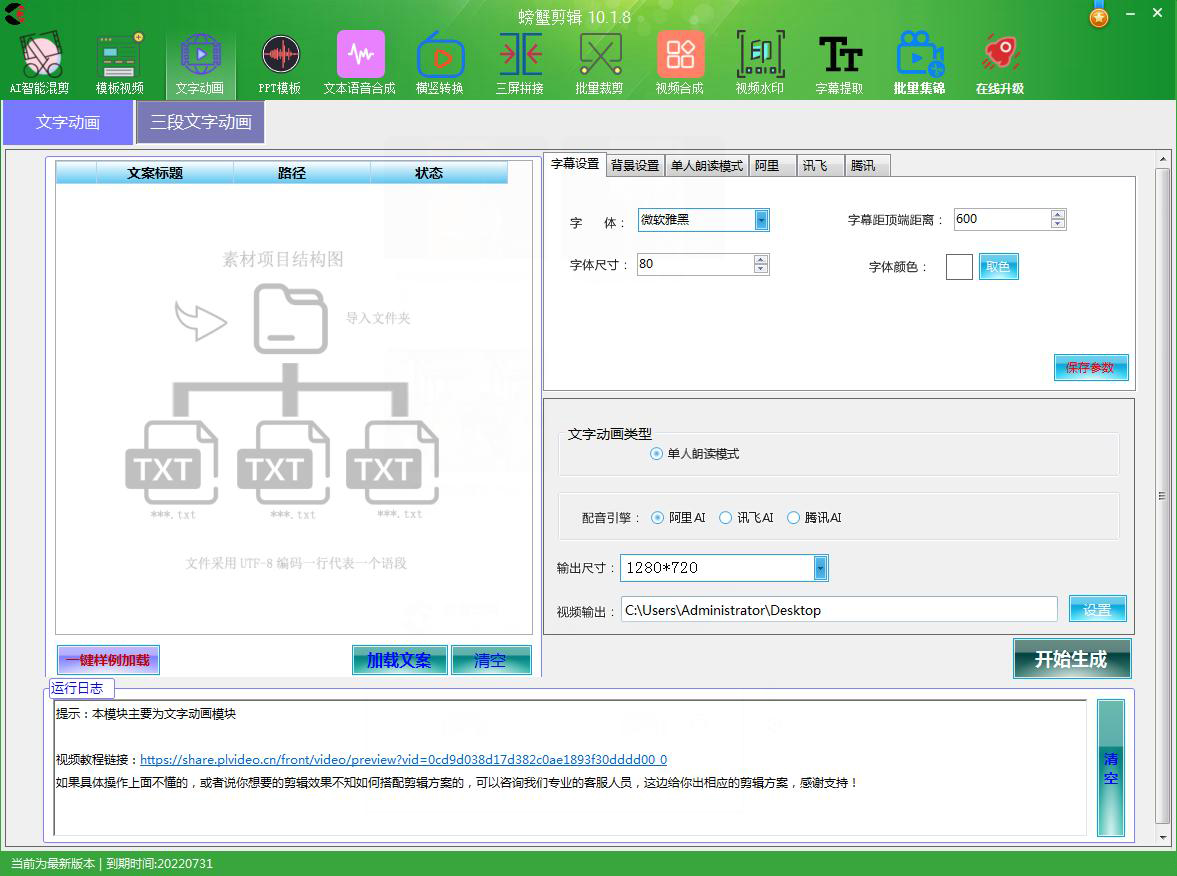Select the 三屏拼接 tool
The height and width of the screenshot is (876, 1177).
(x=519, y=60)
